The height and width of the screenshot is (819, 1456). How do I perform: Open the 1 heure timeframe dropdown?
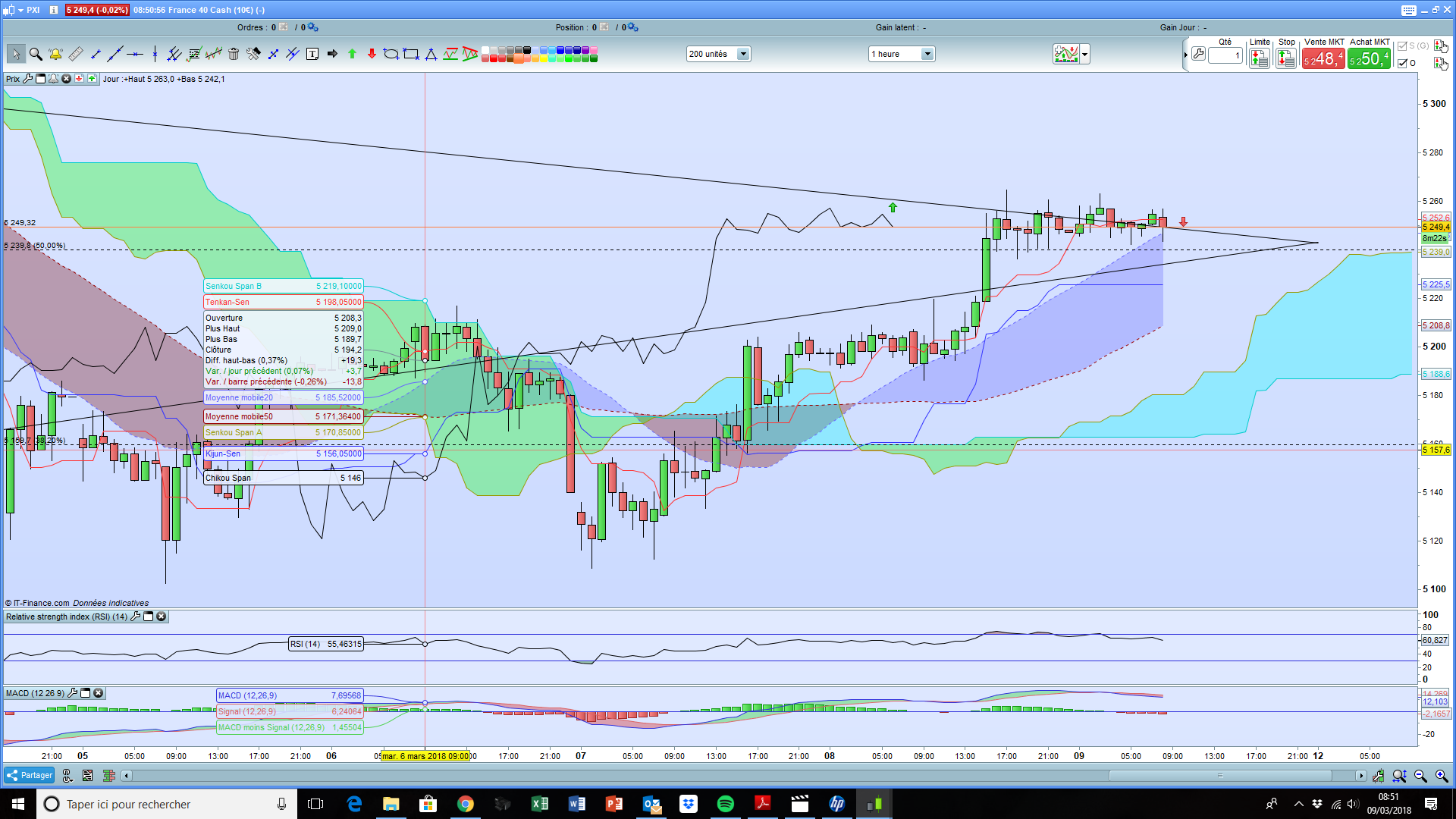(x=902, y=54)
